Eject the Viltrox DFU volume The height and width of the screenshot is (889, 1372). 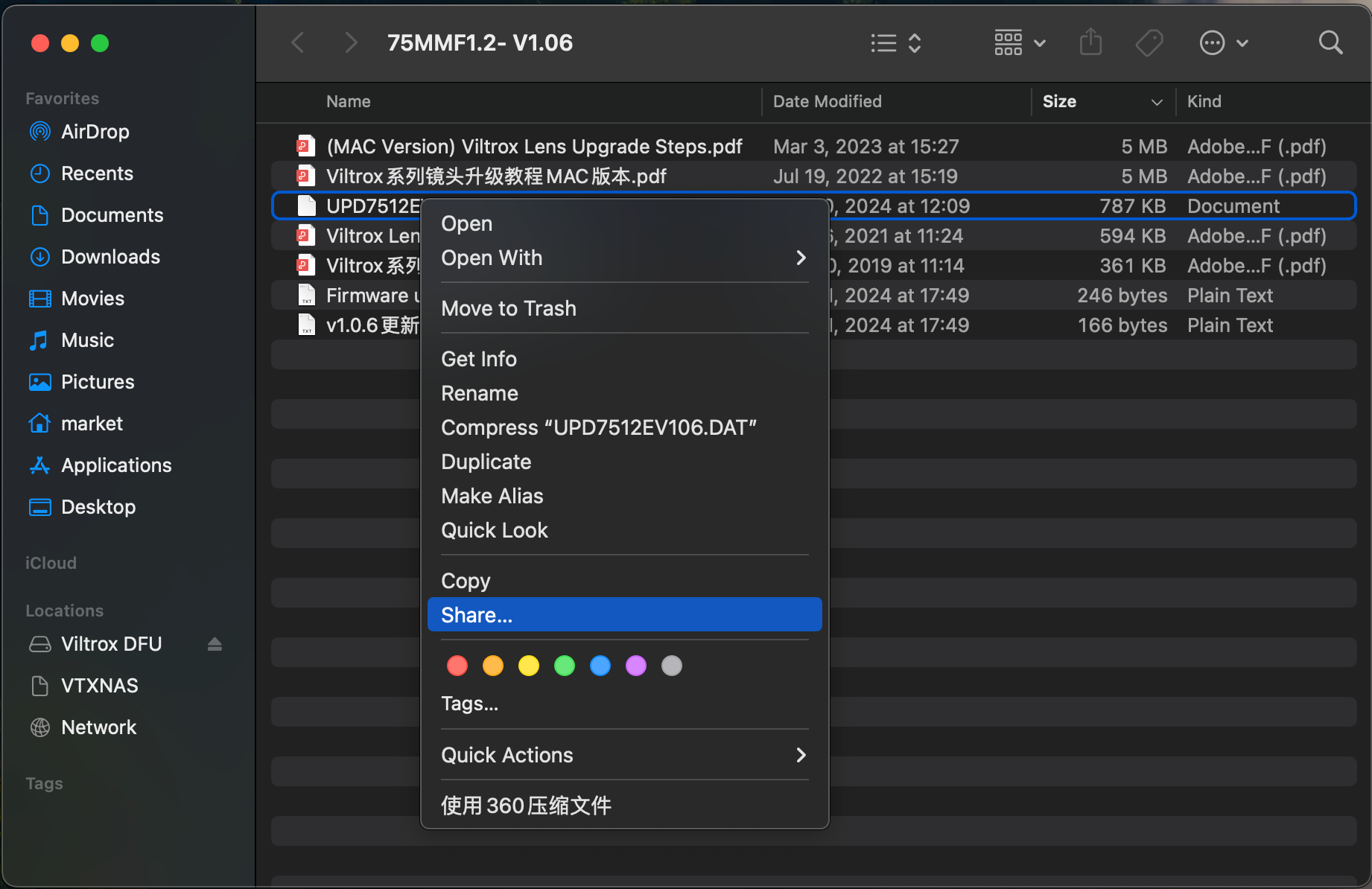click(x=215, y=644)
